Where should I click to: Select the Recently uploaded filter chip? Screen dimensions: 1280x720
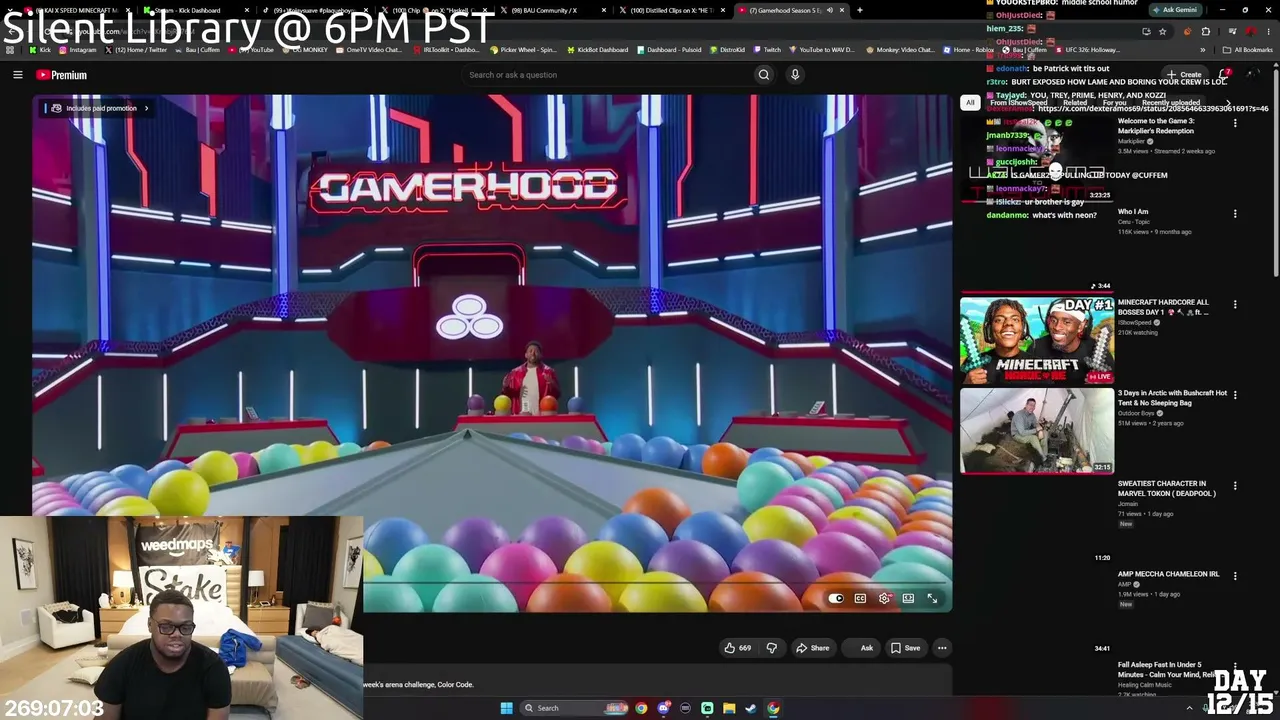click(1171, 102)
